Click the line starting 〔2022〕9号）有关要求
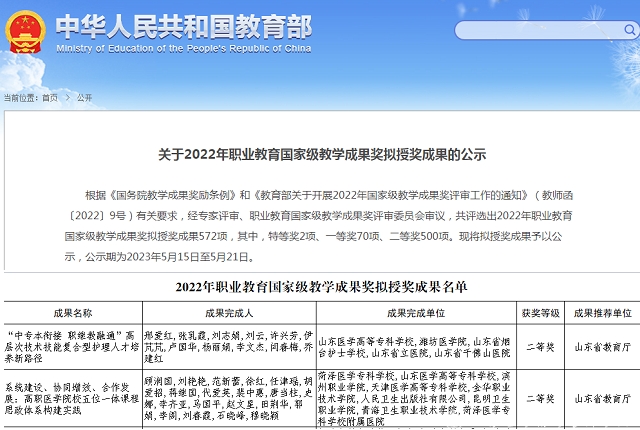This screenshot has height=430, width=640. [319, 216]
